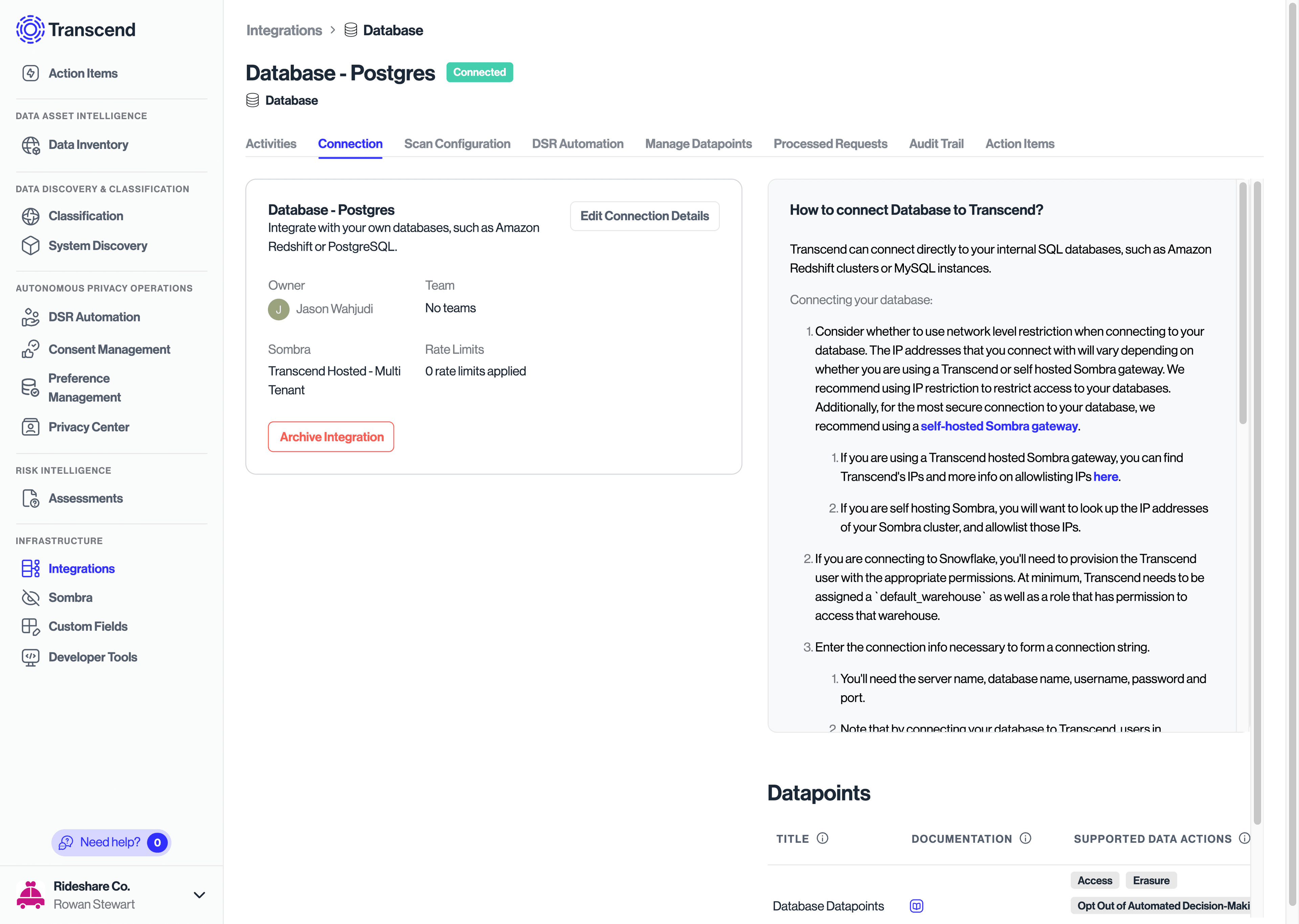This screenshot has height=924, width=1299.
Task: Open the Audit Trail tab
Action: pyautogui.click(x=936, y=143)
